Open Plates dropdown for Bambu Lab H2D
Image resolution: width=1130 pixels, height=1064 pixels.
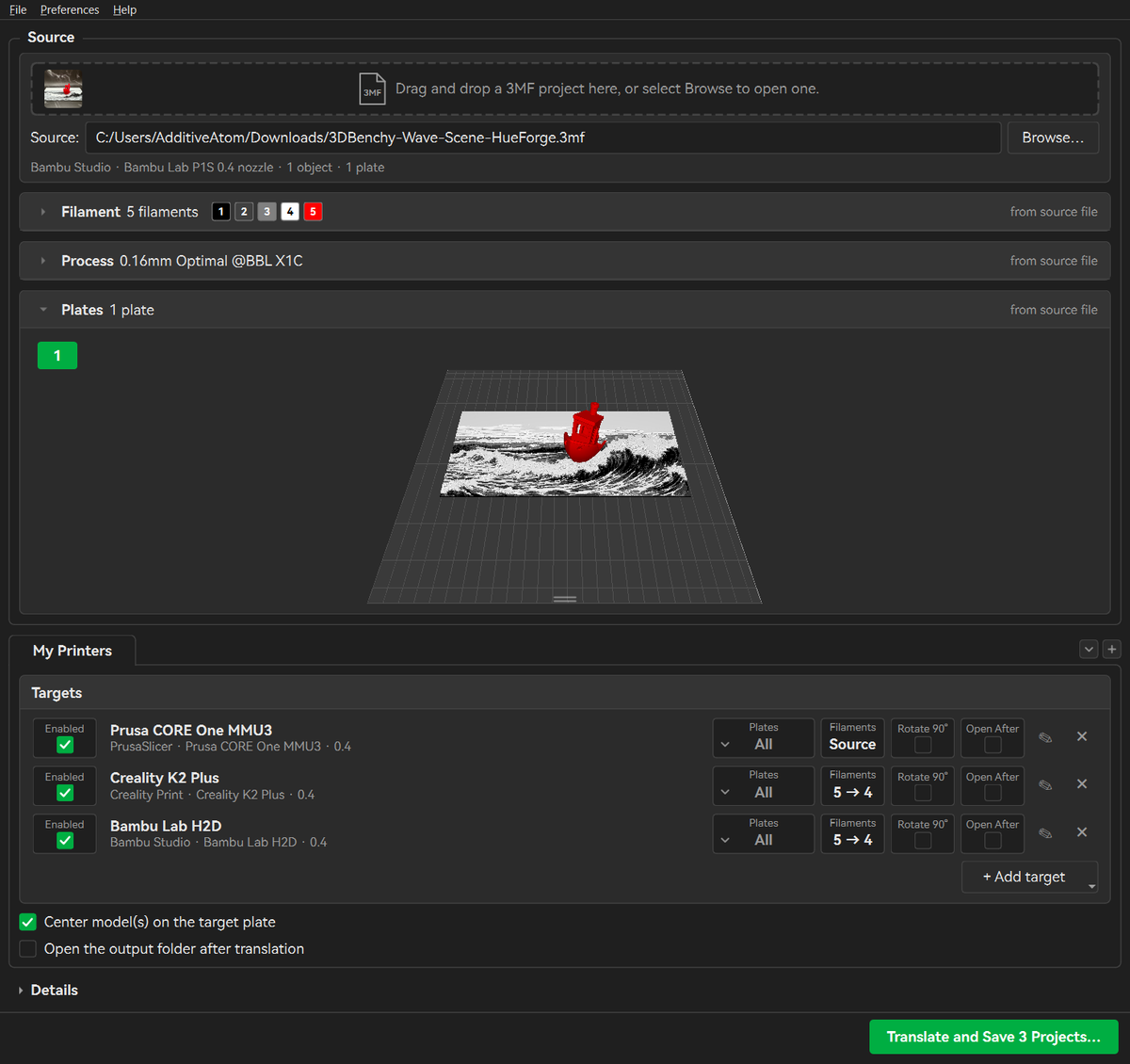tap(763, 833)
